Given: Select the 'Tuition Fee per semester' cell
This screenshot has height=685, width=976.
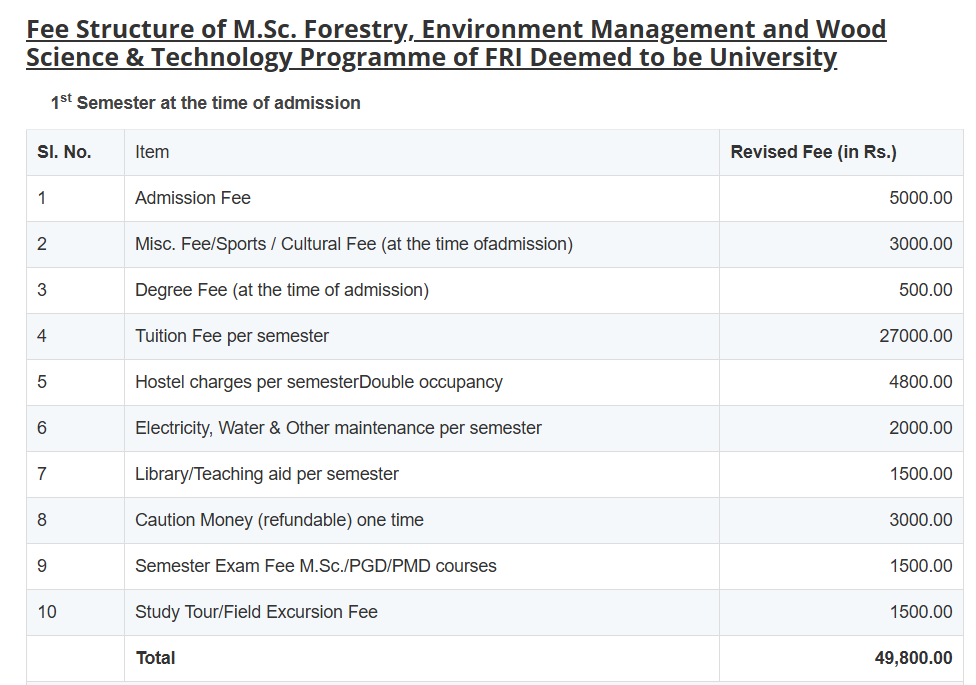Looking at the screenshot, I should coord(232,336).
